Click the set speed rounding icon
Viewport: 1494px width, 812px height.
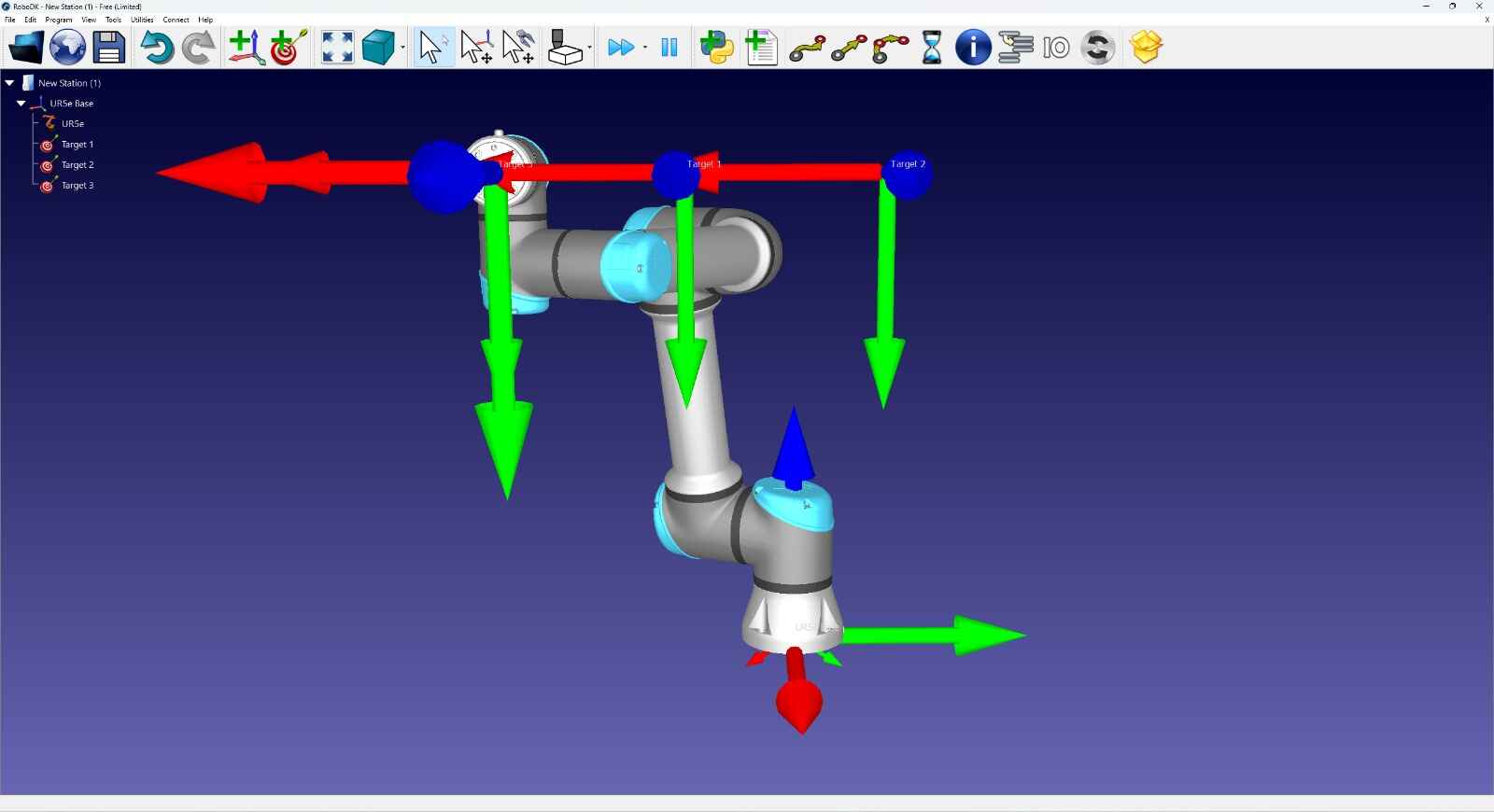[1098, 48]
